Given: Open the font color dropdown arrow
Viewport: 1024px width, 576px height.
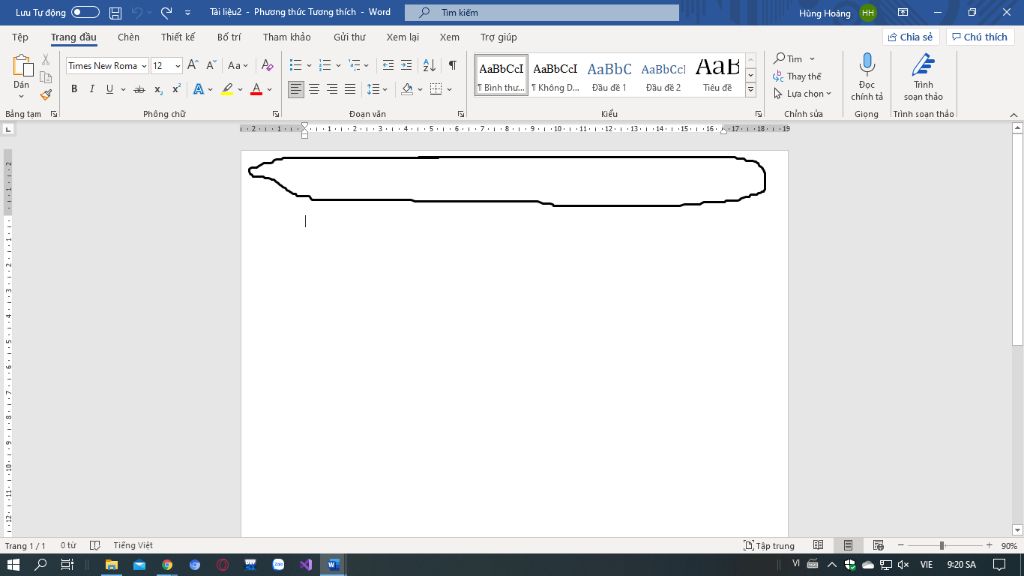Looking at the screenshot, I should coord(269,89).
